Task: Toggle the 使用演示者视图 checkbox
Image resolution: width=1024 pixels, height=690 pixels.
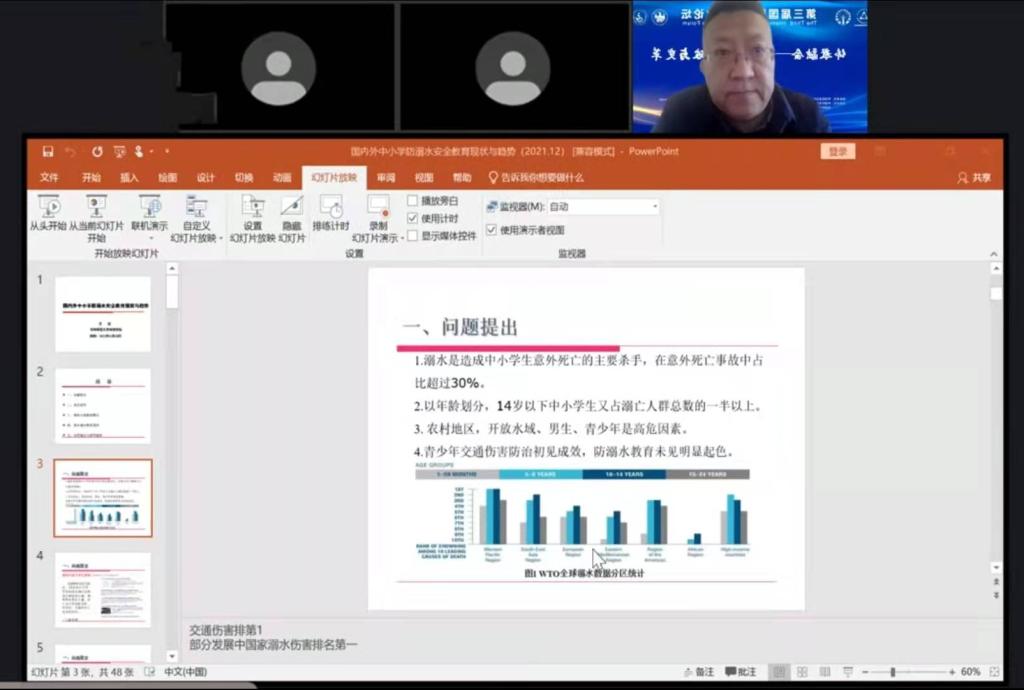Action: pyautogui.click(x=491, y=230)
